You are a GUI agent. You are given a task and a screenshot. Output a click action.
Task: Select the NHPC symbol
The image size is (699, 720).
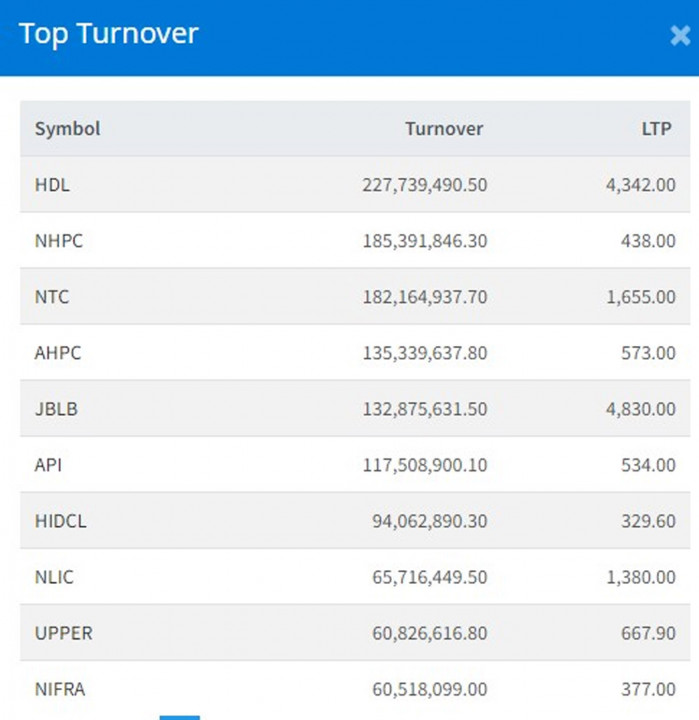point(58,241)
